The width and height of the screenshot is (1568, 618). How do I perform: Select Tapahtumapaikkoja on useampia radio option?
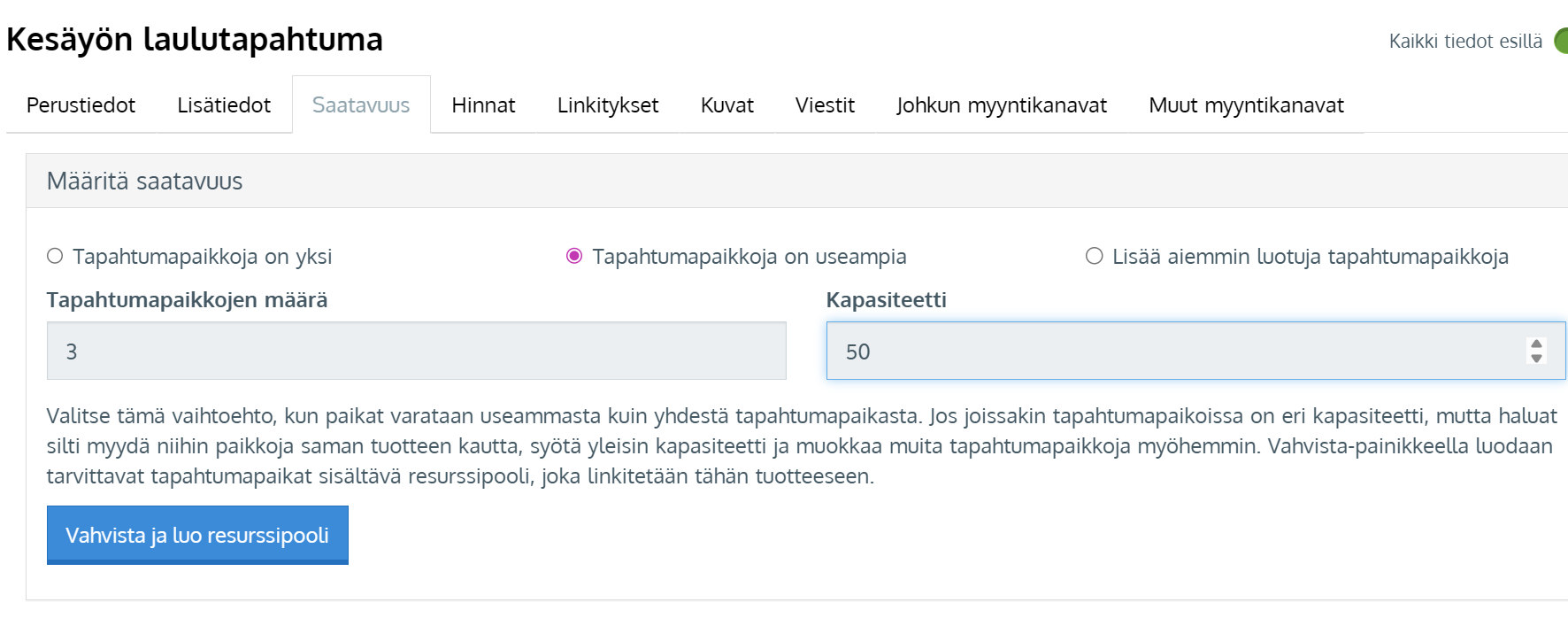[574, 256]
